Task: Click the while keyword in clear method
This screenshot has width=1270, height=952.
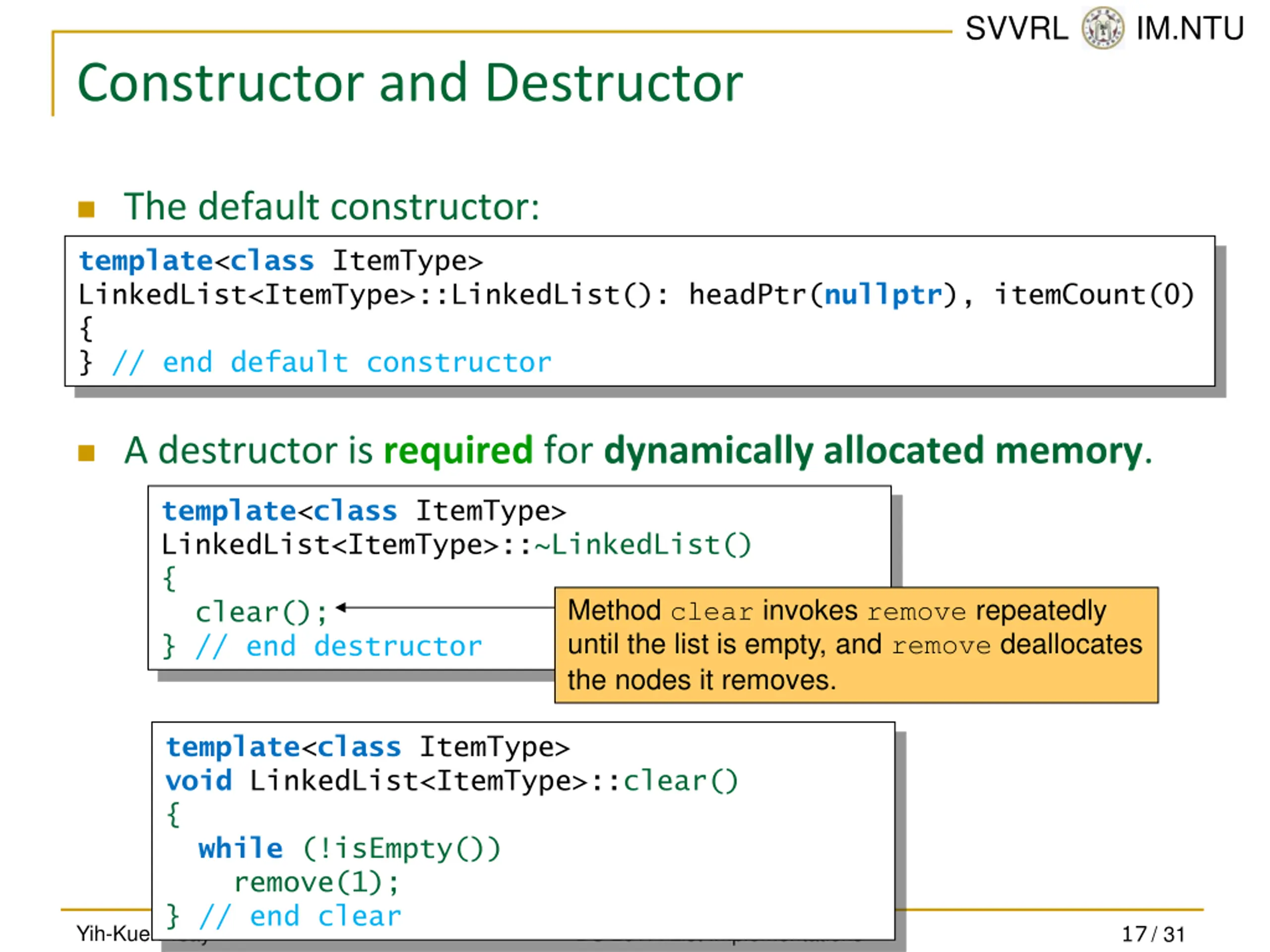Action: coord(241,848)
